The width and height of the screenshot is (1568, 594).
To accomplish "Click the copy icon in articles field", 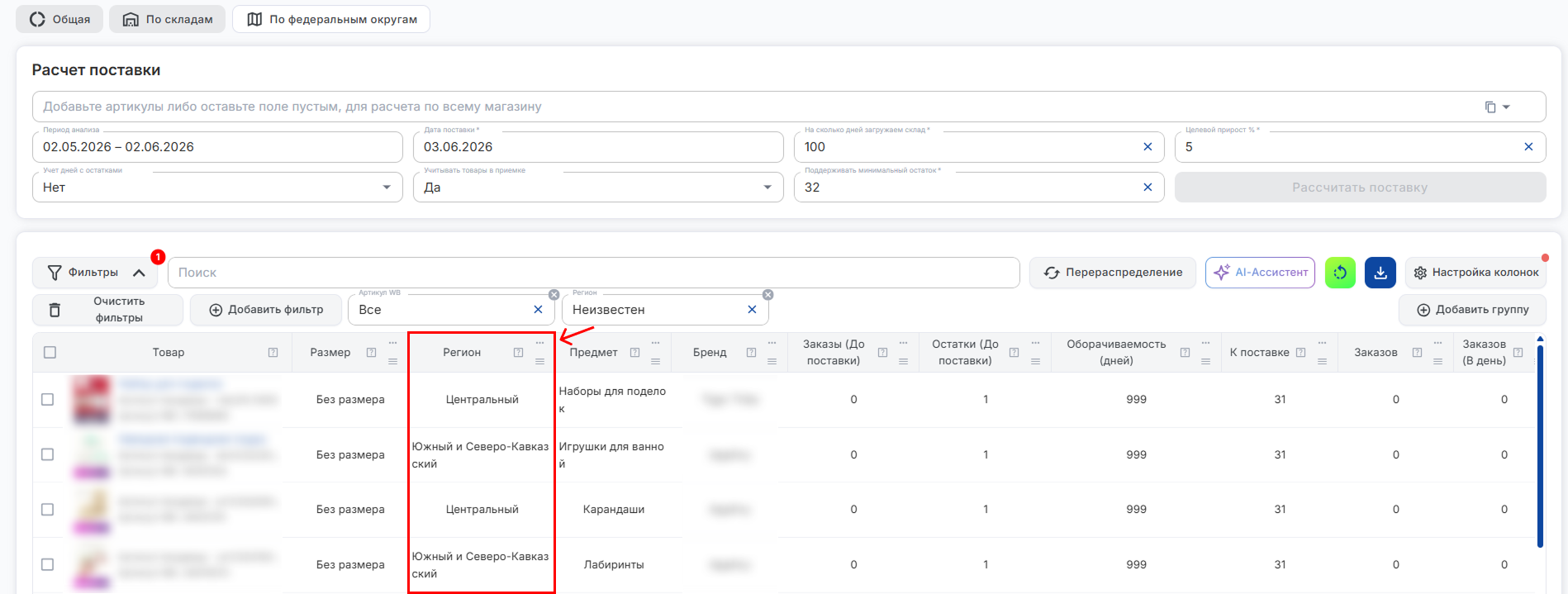I will (1490, 107).
